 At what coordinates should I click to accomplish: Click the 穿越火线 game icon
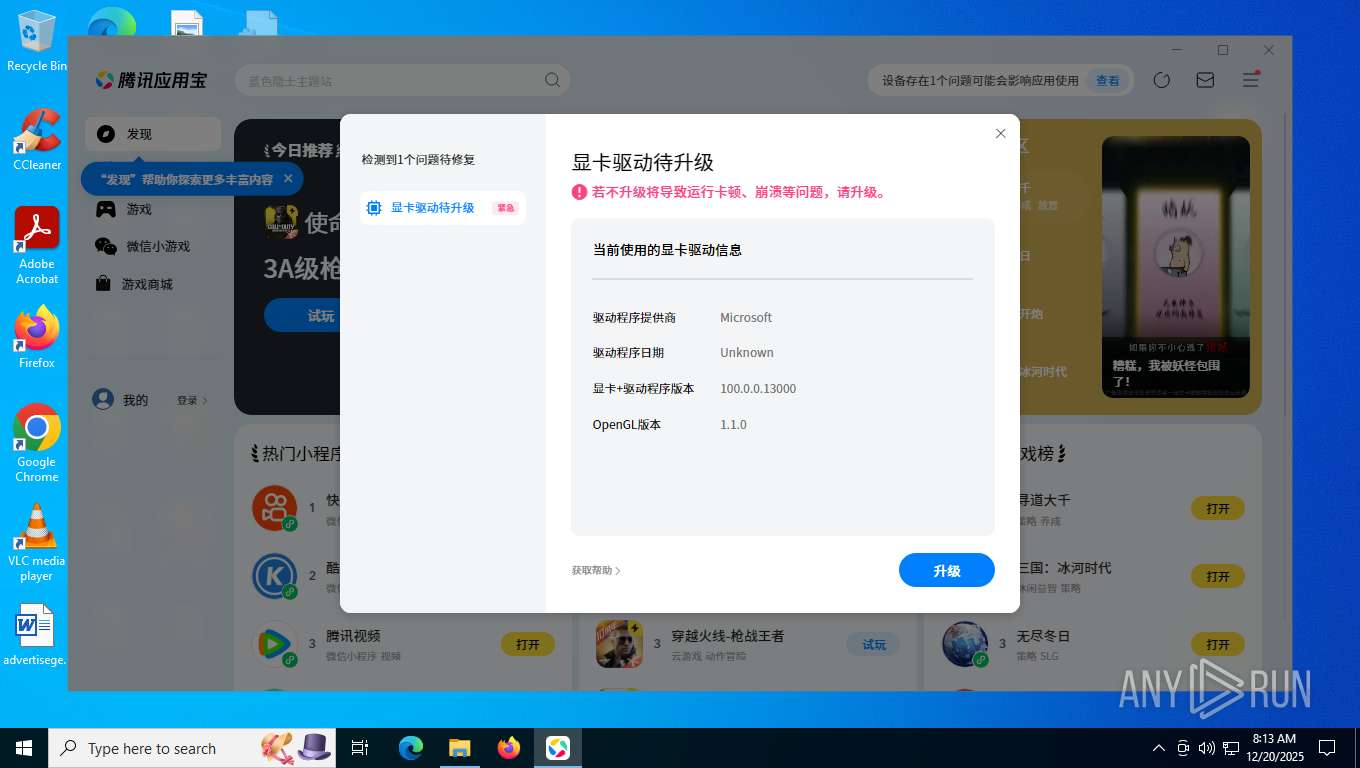point(619,645)
